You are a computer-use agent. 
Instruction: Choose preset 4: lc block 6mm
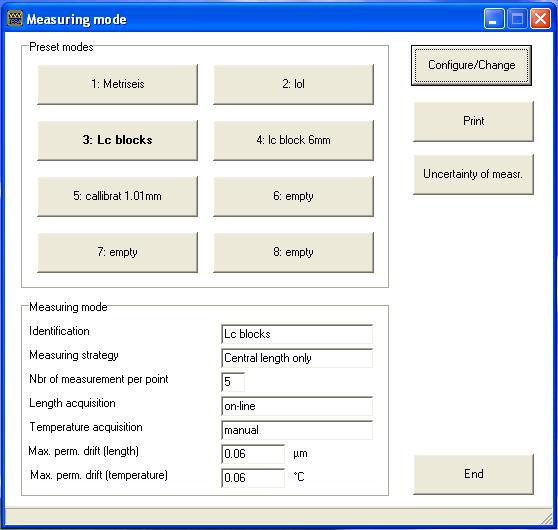tap(294, 140)
